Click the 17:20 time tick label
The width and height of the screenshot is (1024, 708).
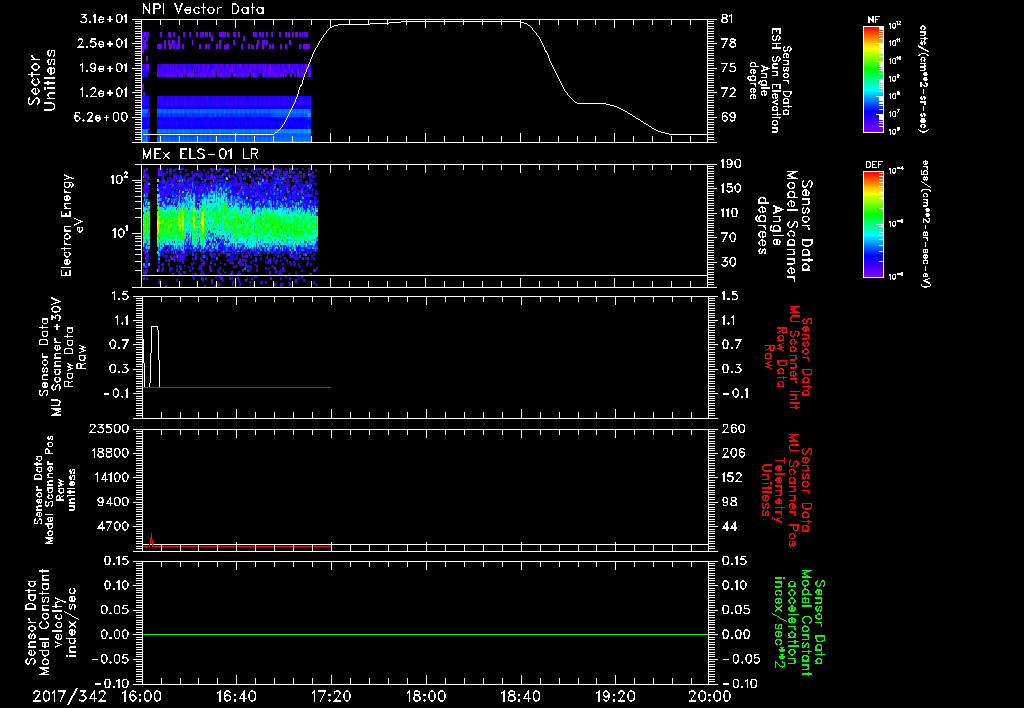[x=331, y=696]
